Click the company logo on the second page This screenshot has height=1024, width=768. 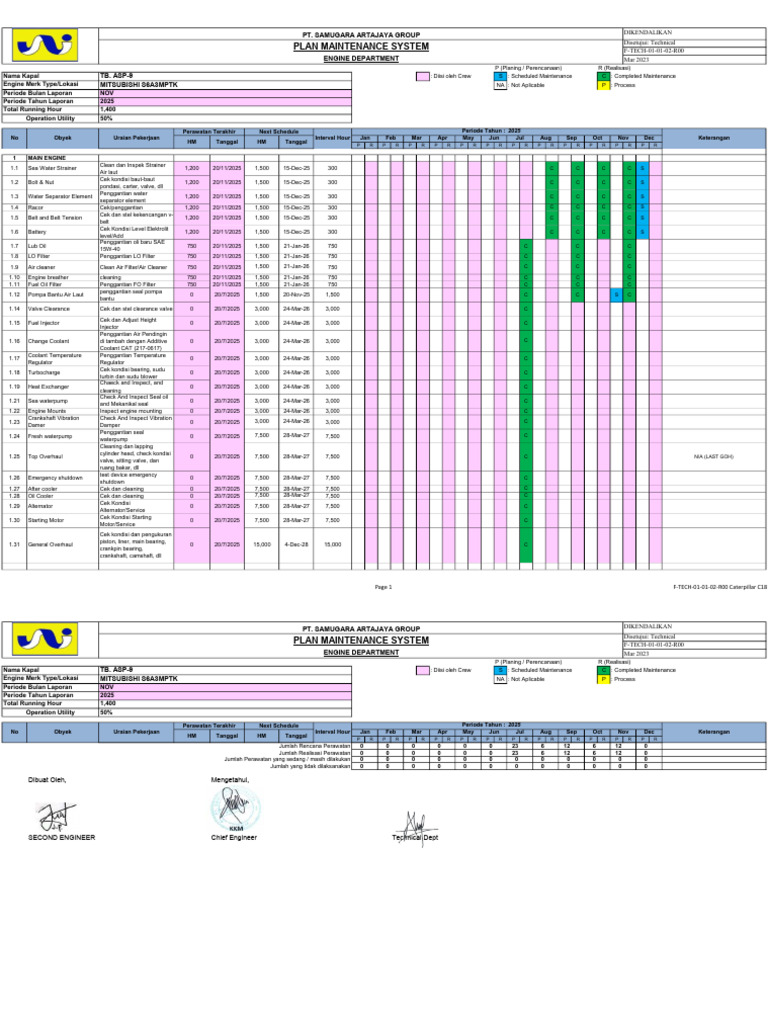point(45,639)
